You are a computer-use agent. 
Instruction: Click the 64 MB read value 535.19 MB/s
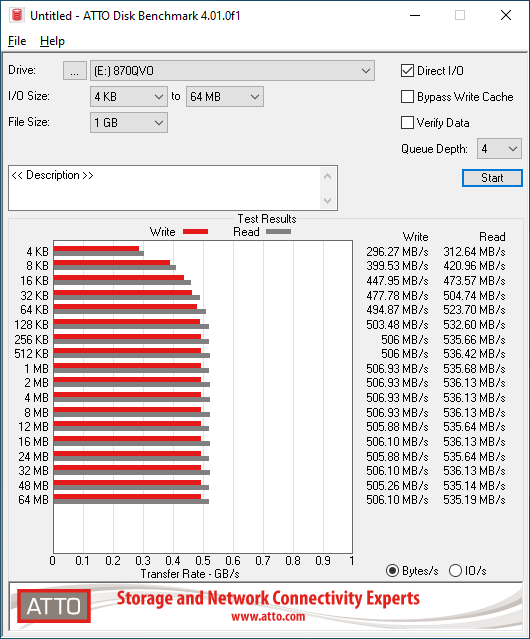474,500
